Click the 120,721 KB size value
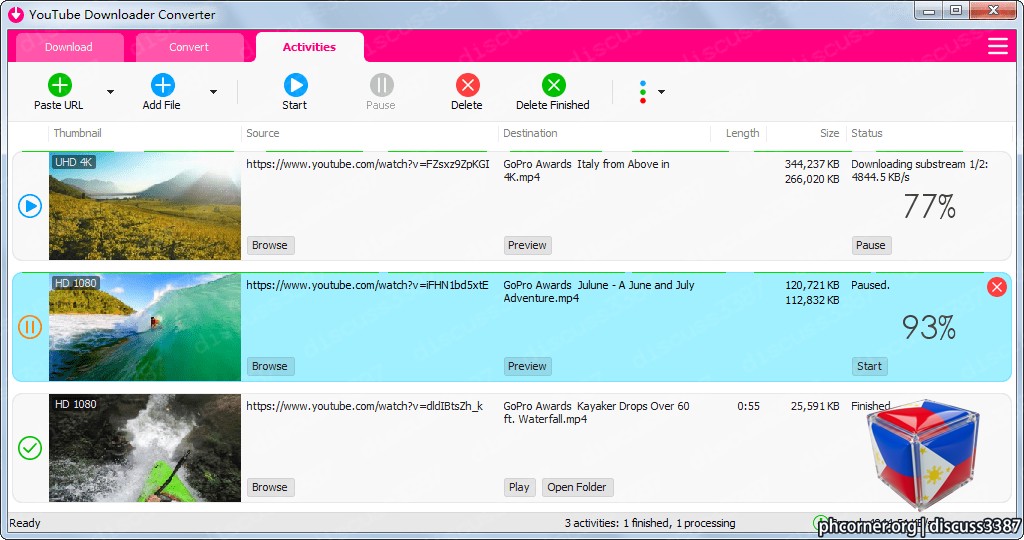This screenshot has width=1024, height=540. pyautogui.click(x=812, y=285)
